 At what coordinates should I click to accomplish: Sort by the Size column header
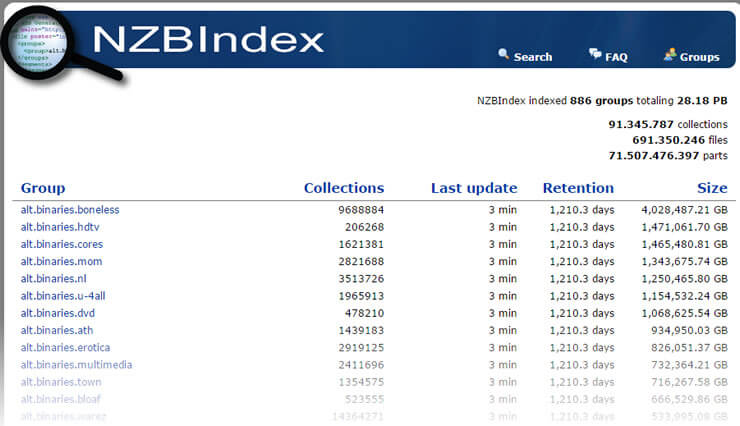[712, 188]
